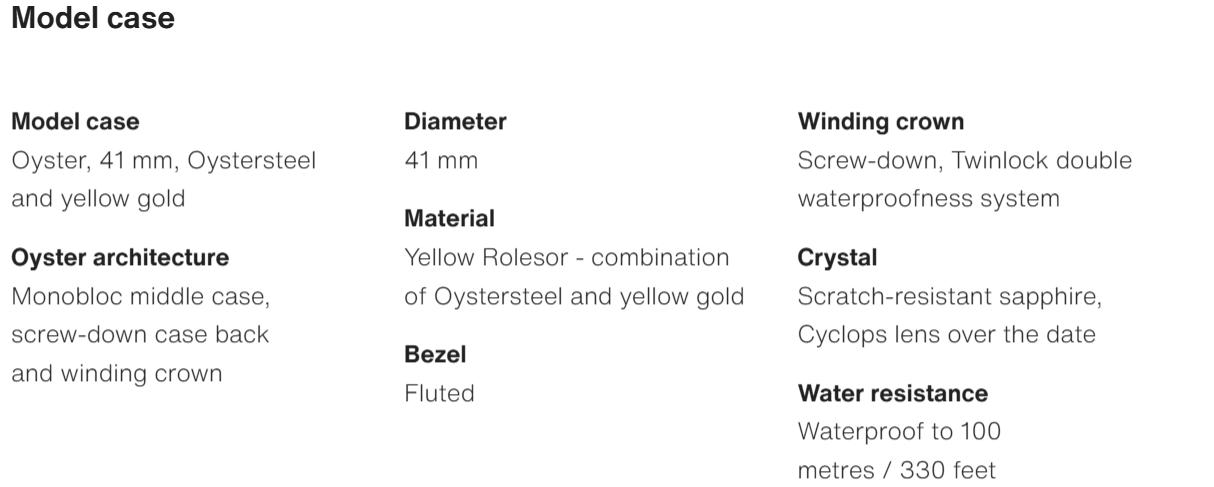The image size is (1214, 487).
Task: Click the "Oyster architecture" label
Action: 120,258
